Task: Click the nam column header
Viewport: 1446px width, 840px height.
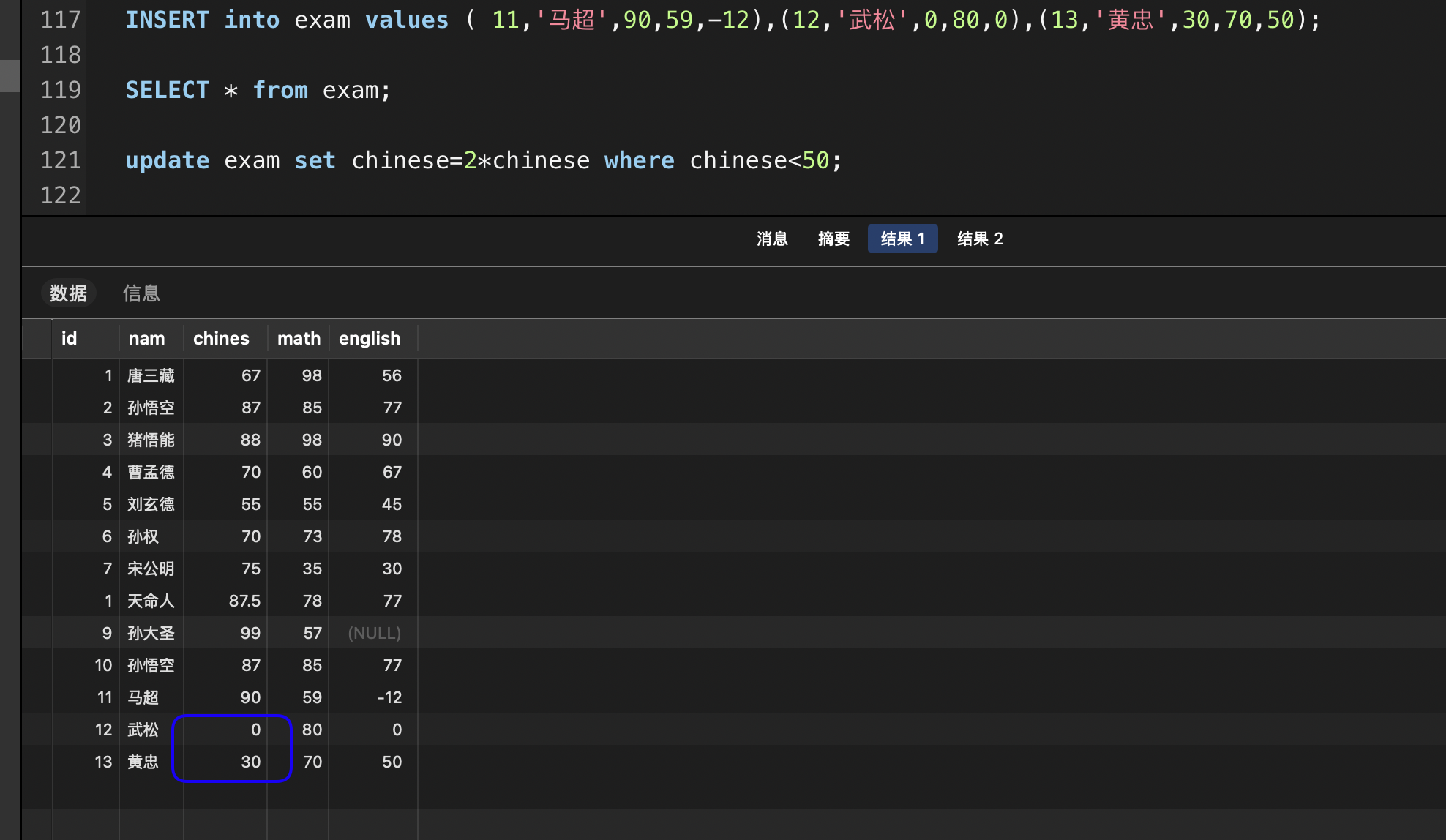Action: (146, 338)
